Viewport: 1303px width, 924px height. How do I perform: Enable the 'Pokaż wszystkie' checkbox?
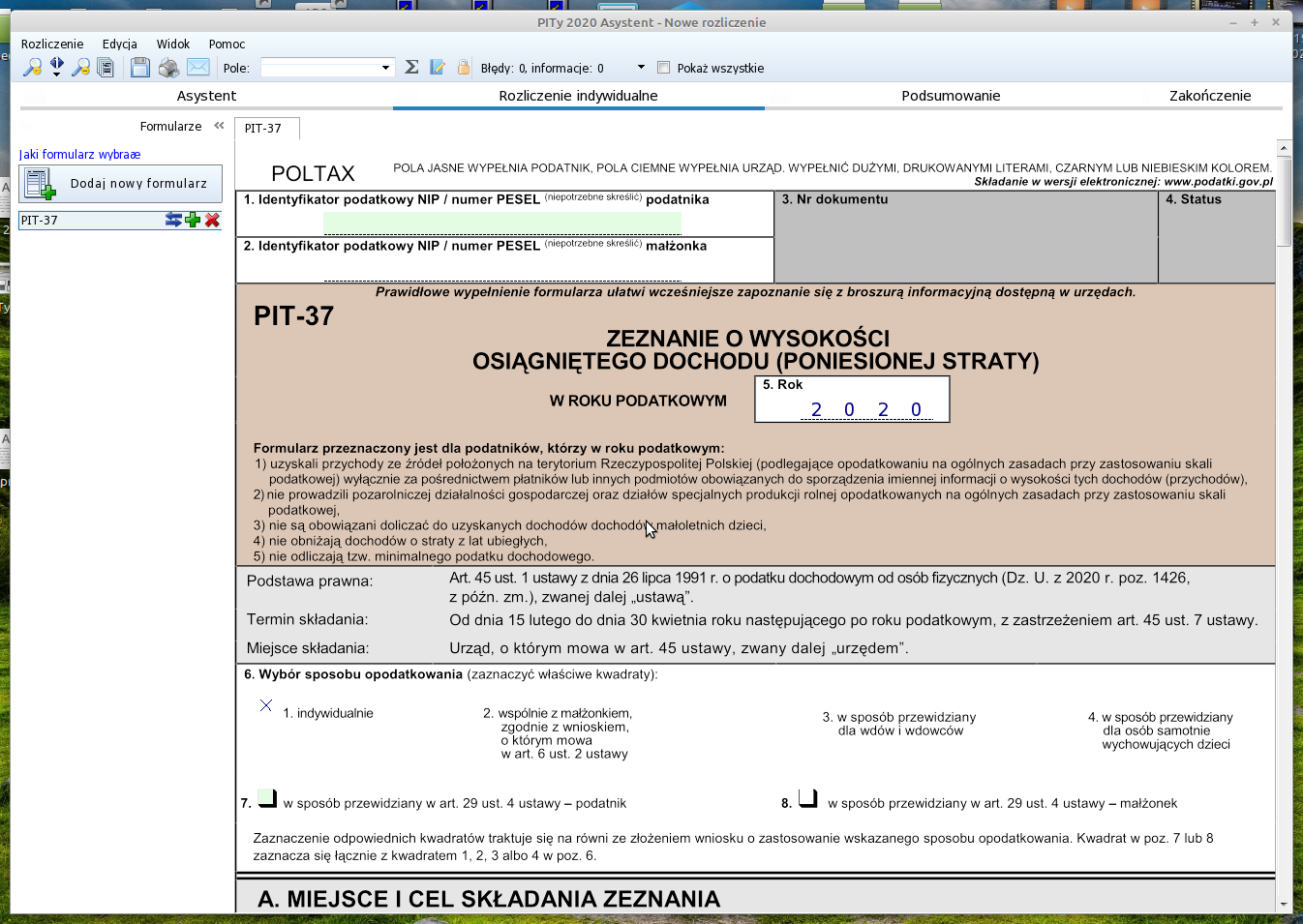[x=663, y=68]
